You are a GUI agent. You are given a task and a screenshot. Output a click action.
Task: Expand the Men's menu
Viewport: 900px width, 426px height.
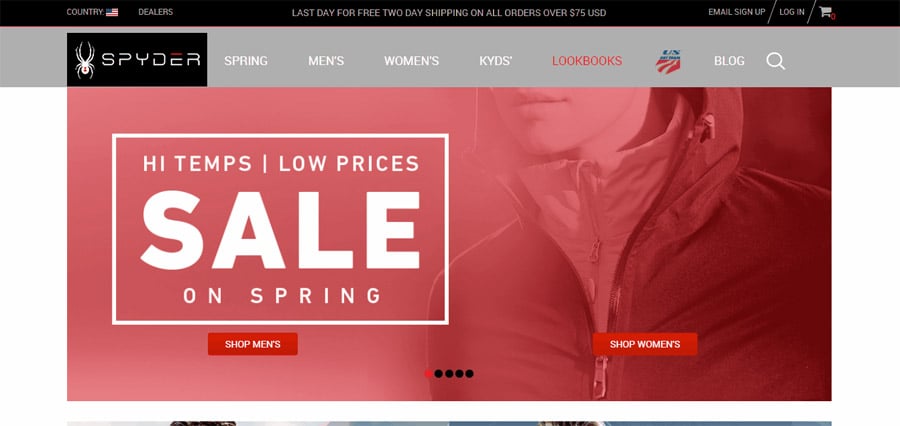point(326,61)
